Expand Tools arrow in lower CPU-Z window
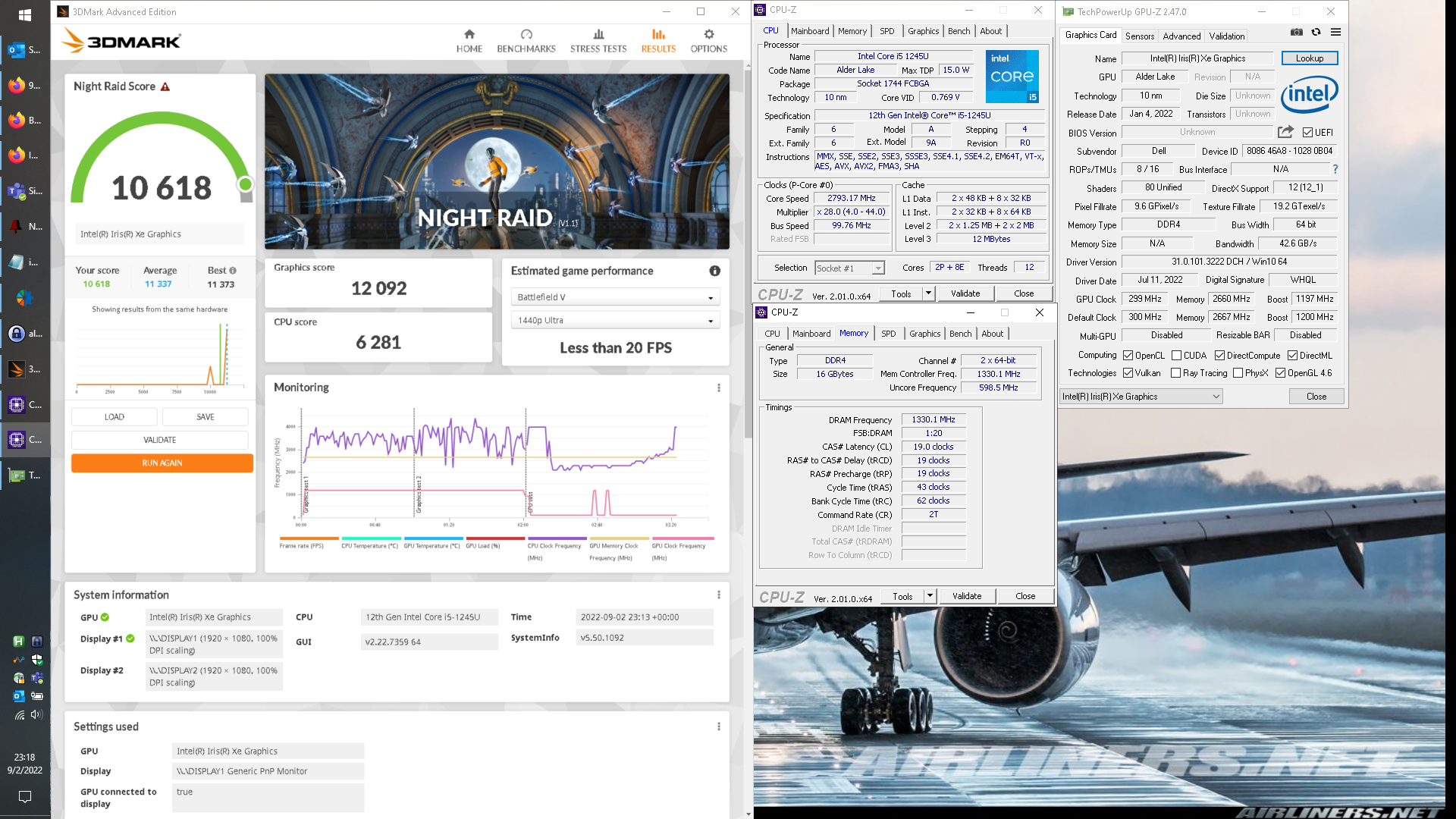1456x819 pixels. point(930,596)
